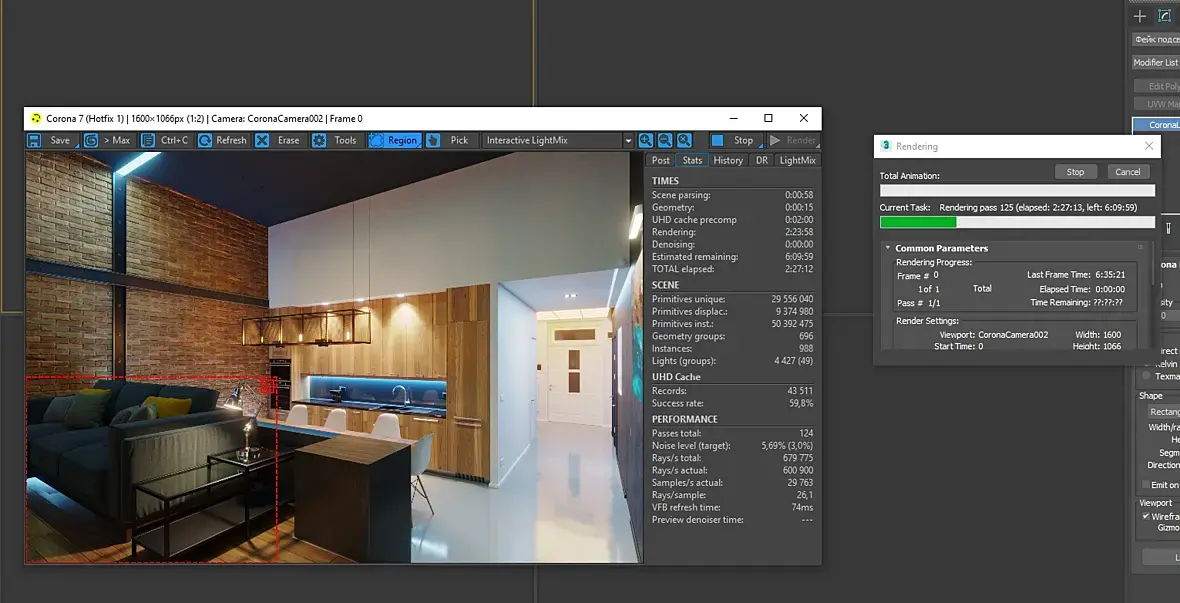
Task: Click the Save text in the VFB toolbar
Action: (x=60, y=140)
